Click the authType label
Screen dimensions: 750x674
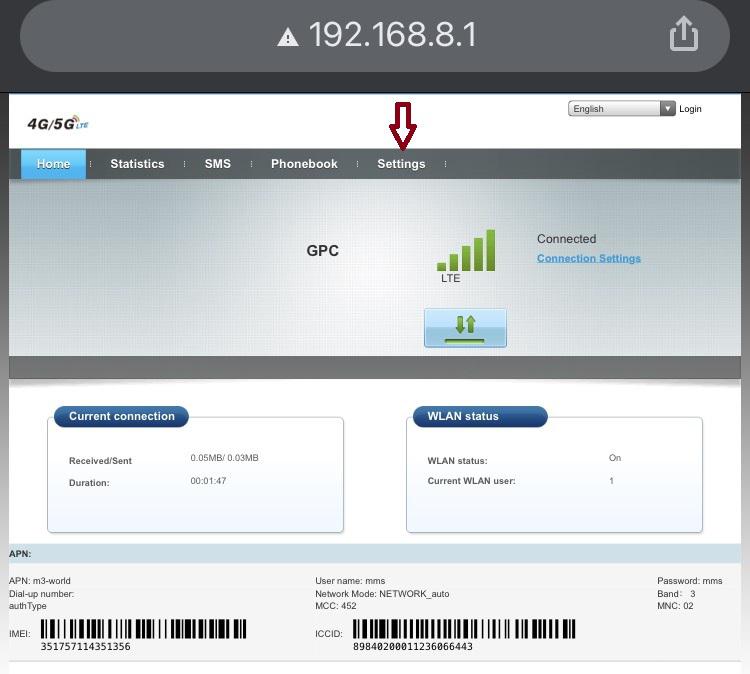pos(28,606)
